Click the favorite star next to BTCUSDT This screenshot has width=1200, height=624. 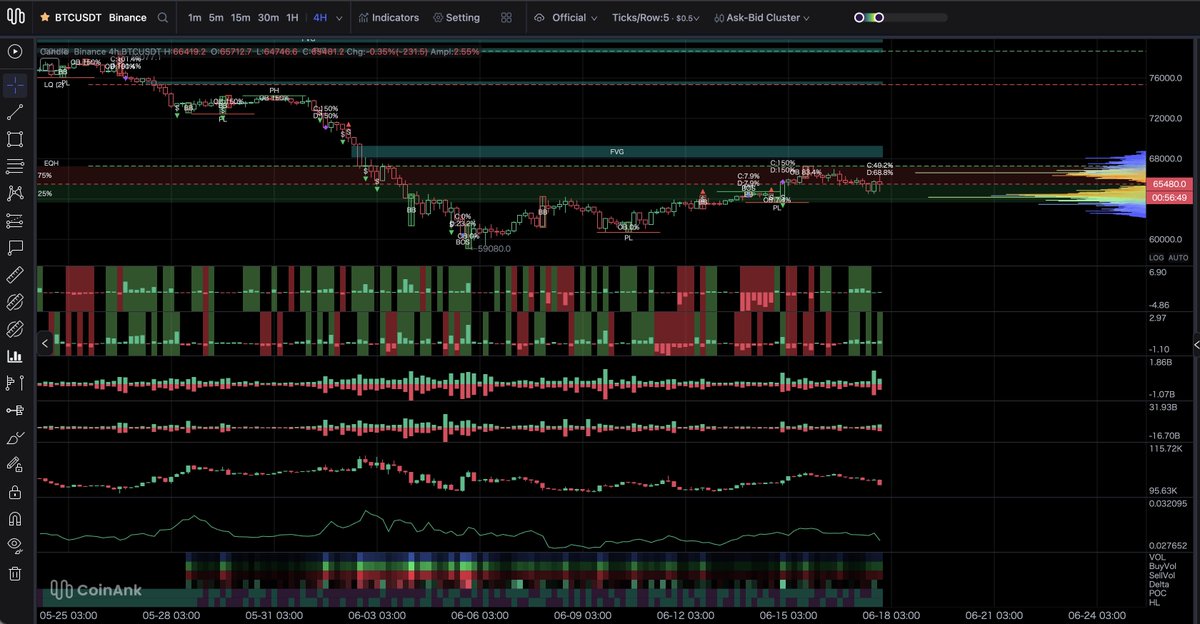point(44,18)
